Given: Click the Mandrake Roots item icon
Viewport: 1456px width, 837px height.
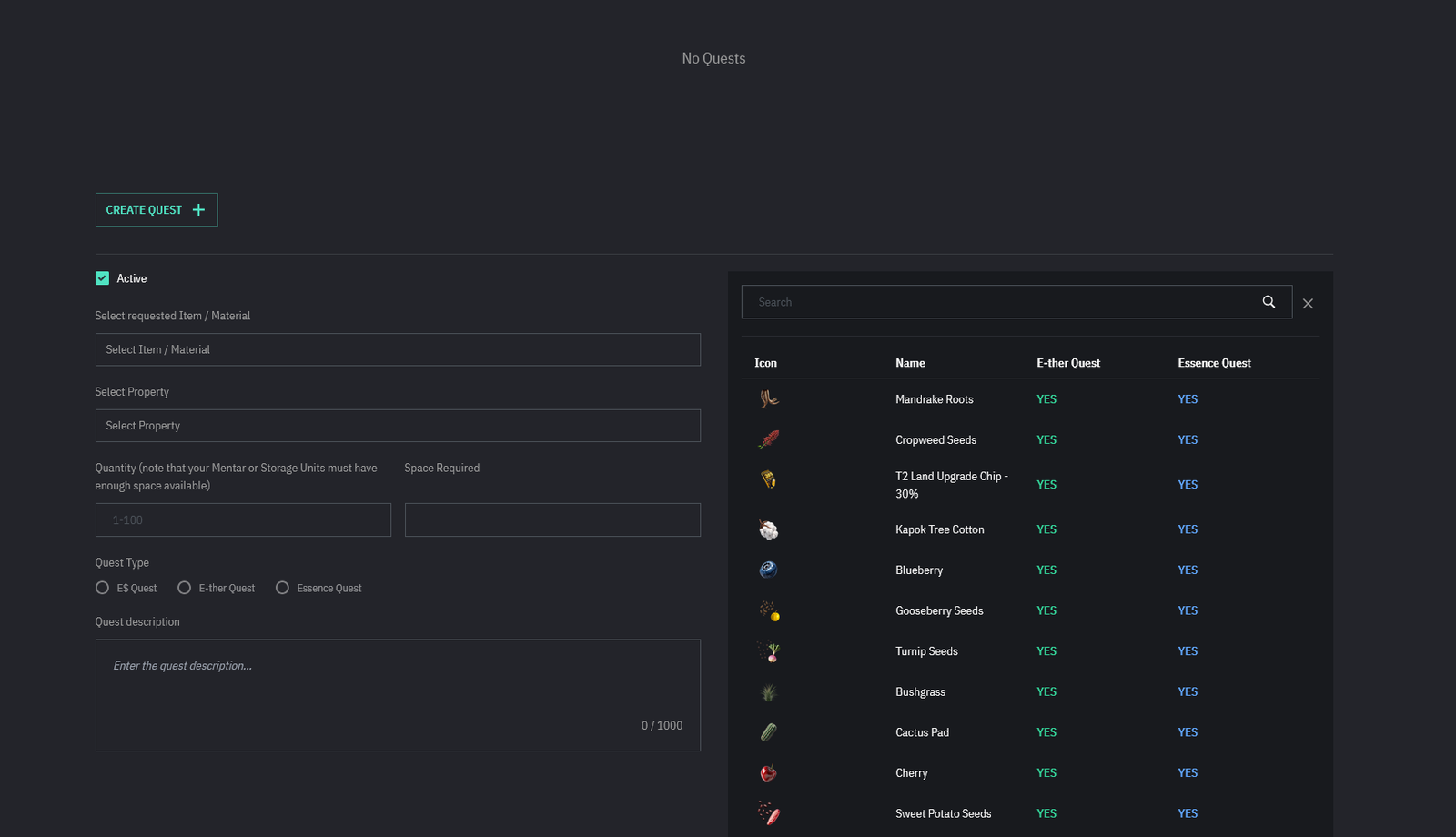Looking at the screenshot, I should (x=769, y=398).
